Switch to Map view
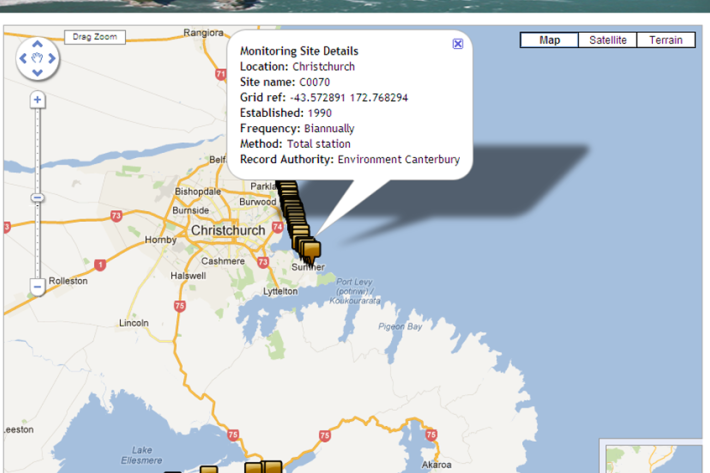710x473 pixels. pos(549,40)
